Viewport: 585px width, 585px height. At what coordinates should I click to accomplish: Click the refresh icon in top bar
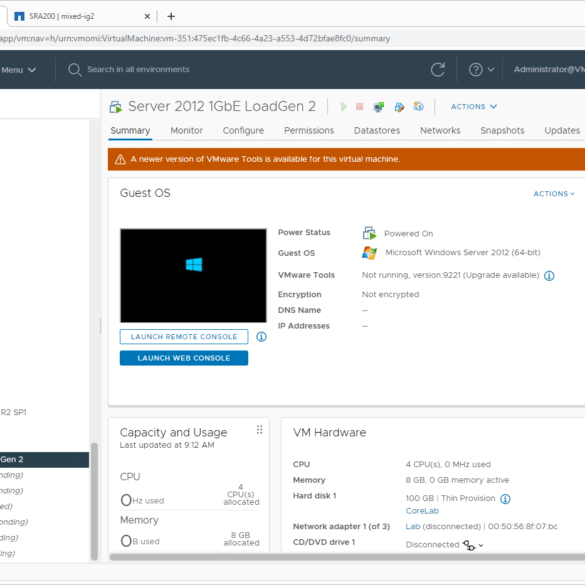point(438,70)
